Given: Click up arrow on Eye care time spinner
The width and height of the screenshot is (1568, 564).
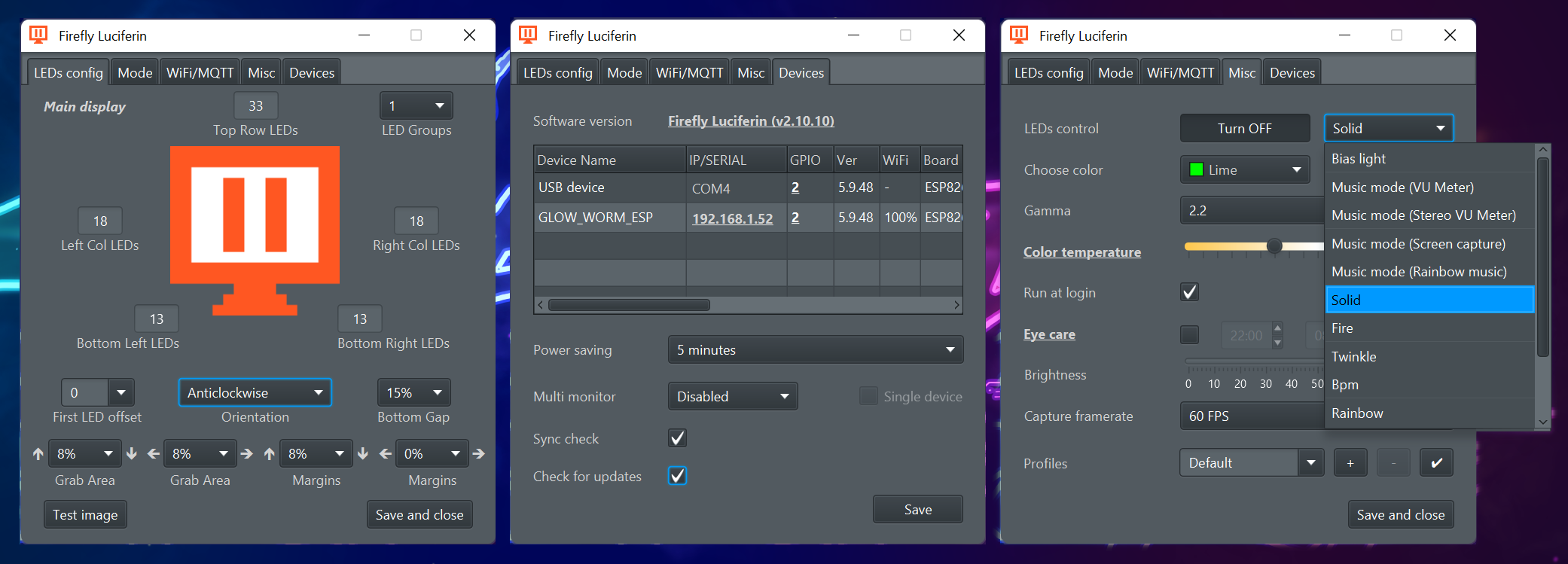Looking at the screenshot, I should (1277, 328).
